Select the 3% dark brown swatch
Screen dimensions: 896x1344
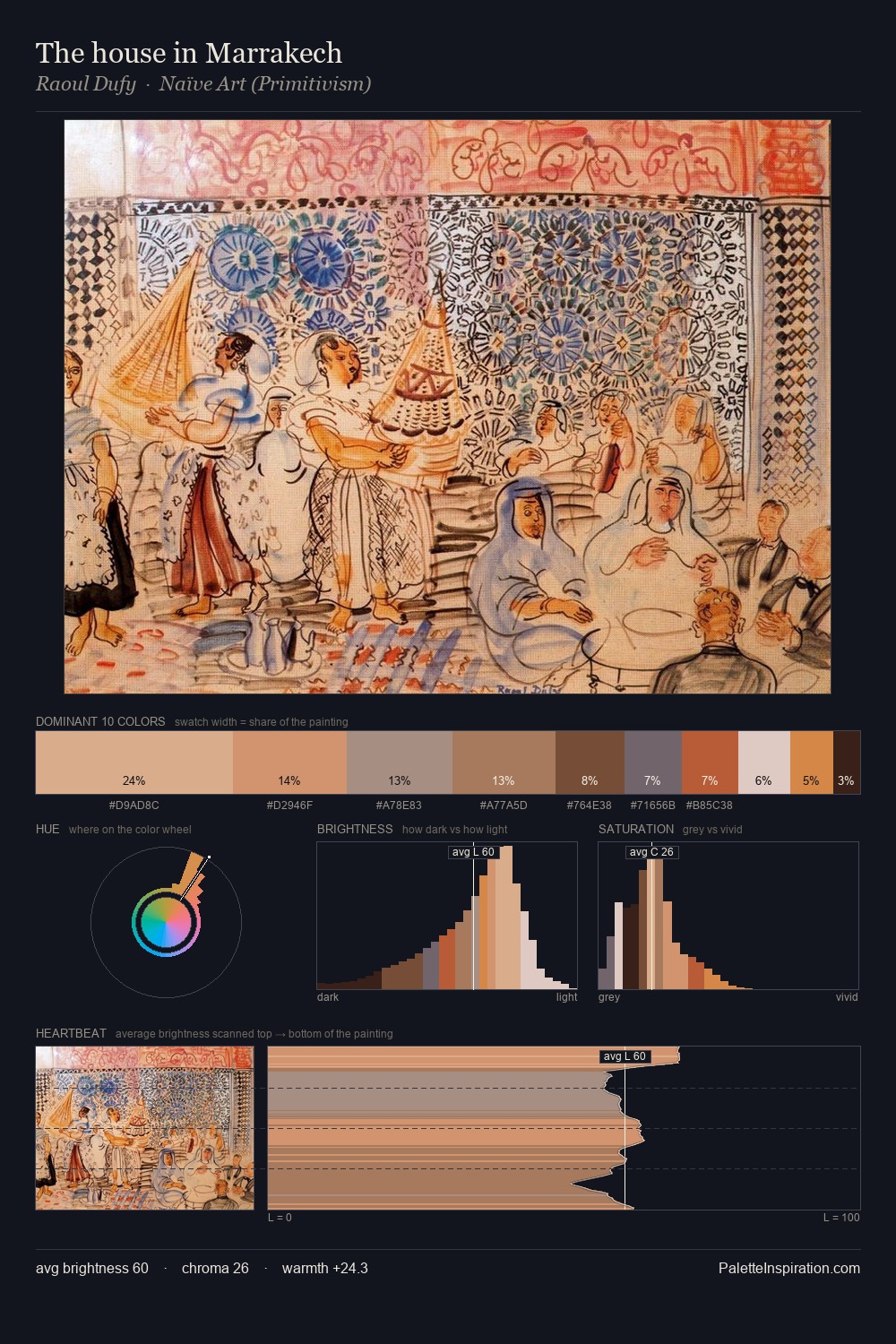(847, 762)
